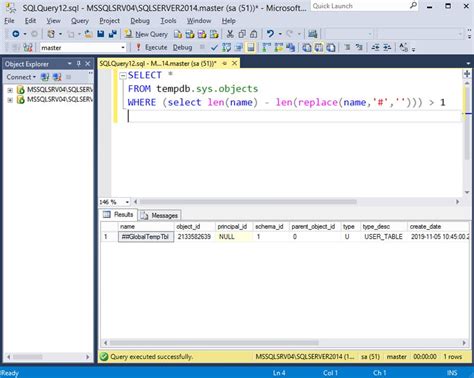Screen dimensions: 474x378
Task: Click the Decrease Indent icon
Action: 375,48
